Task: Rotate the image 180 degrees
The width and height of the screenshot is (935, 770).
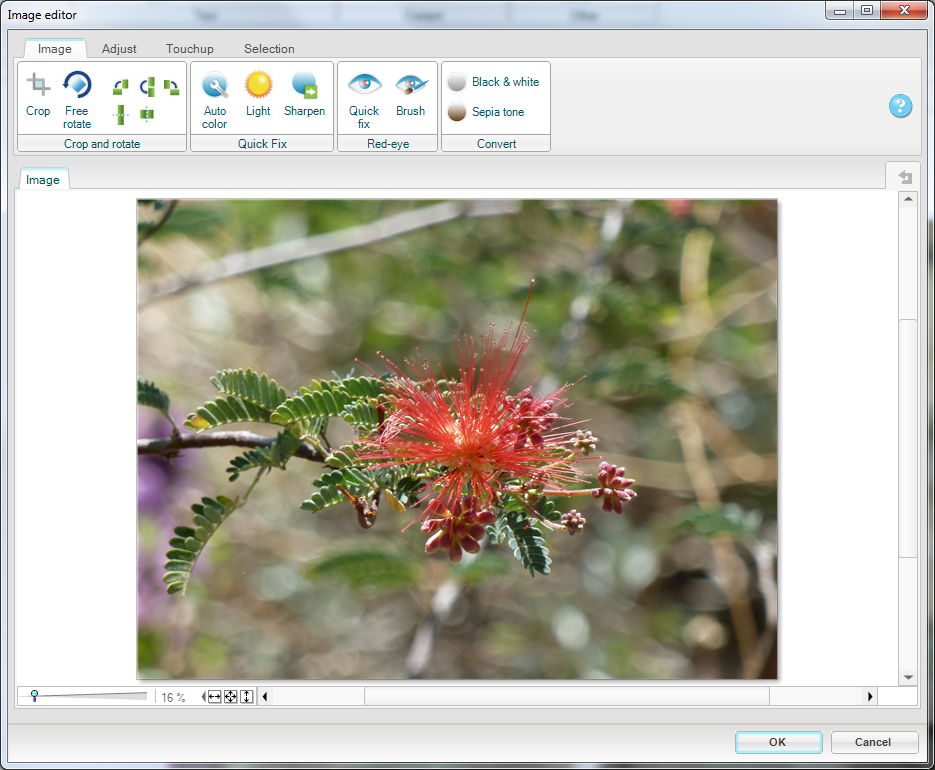Action: tap(148, 87)
